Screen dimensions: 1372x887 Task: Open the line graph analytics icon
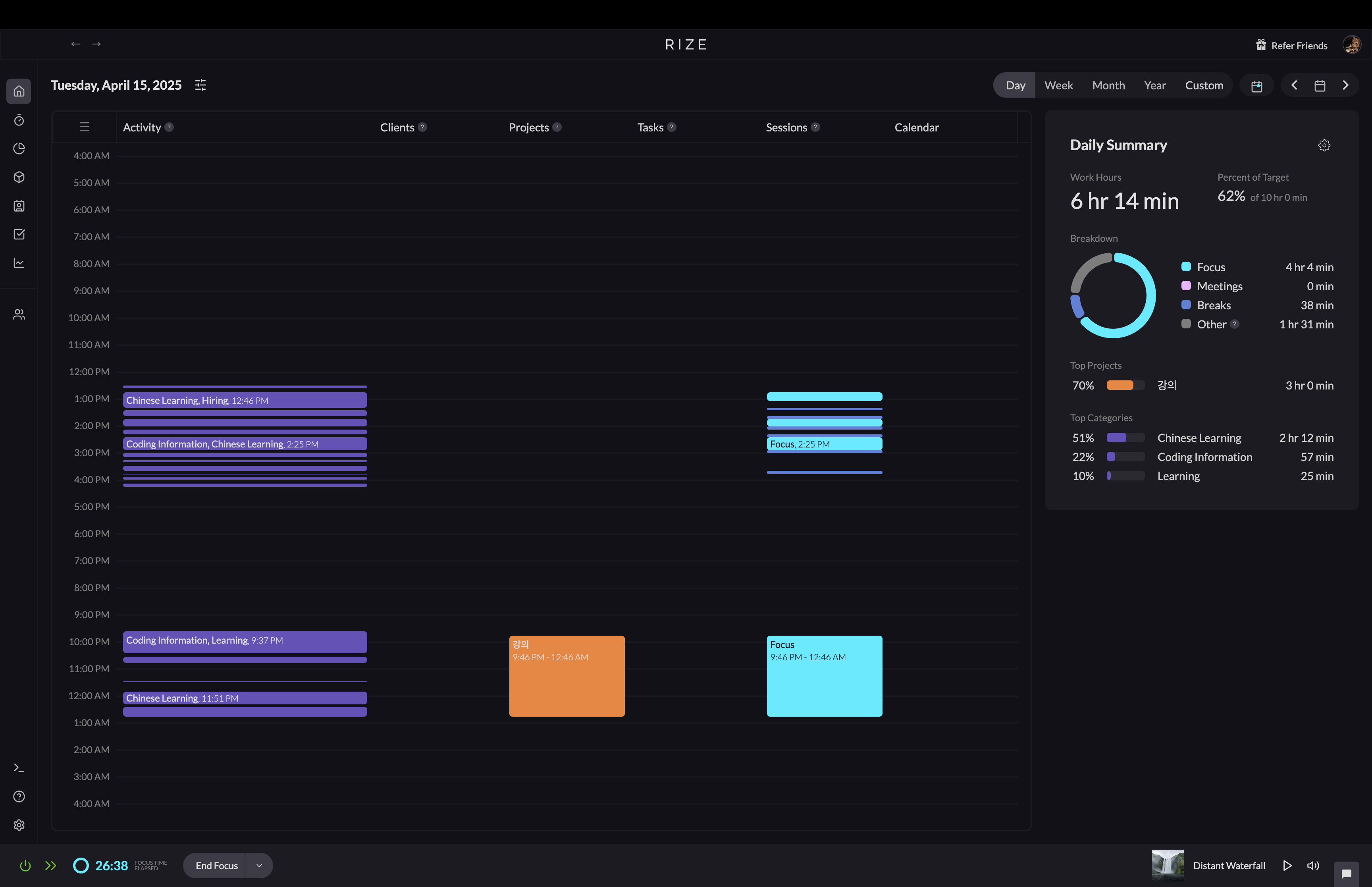pos(19,263)
